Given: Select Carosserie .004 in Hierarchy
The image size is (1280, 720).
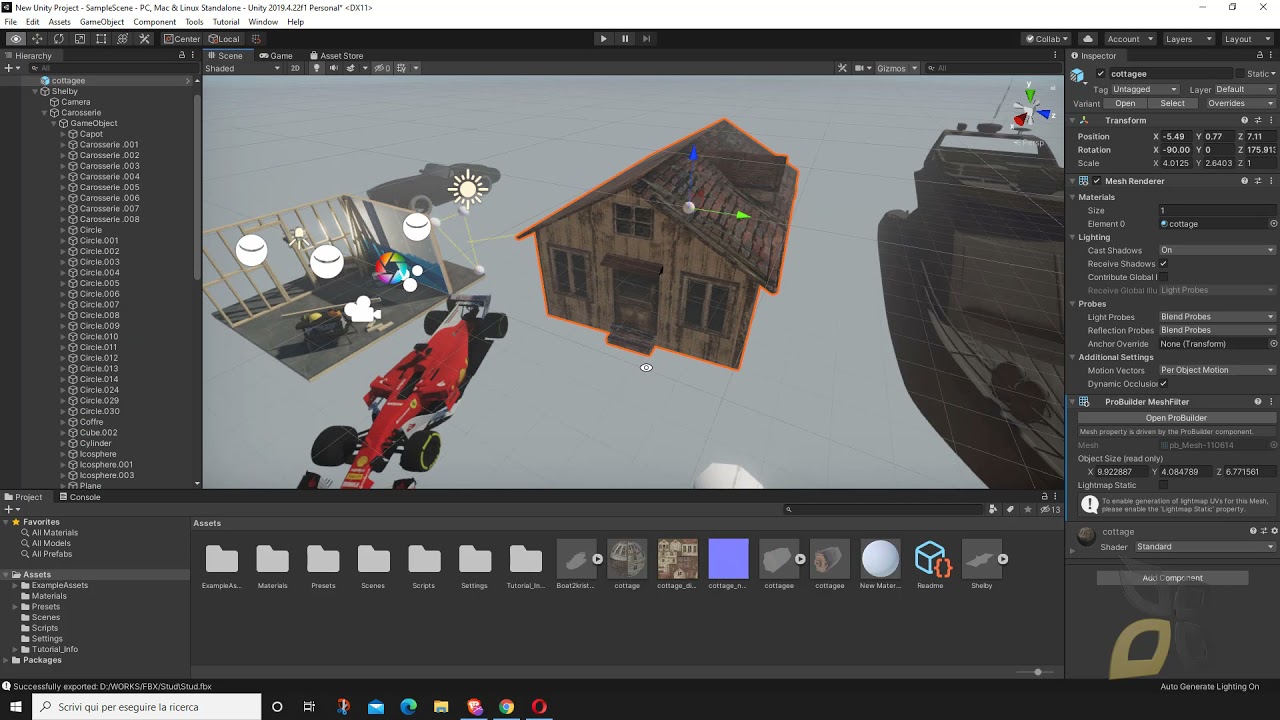Looking at the screenshot, I should pyautogui.click(x=109, y=177).
